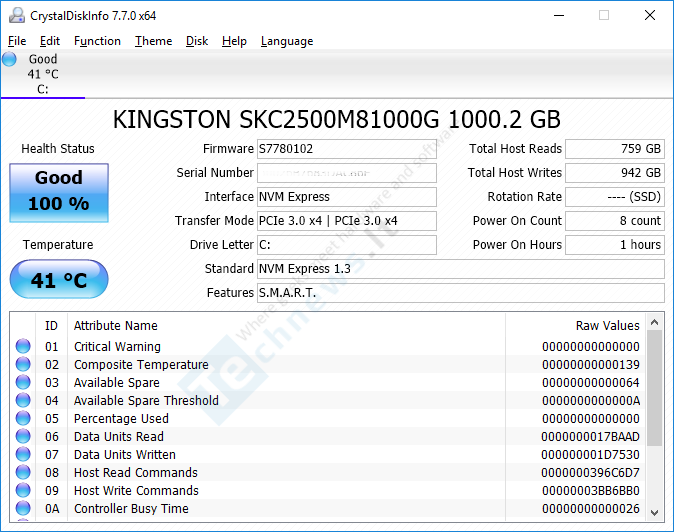Viewport: 674px width, 532px height.
Task: Click the Data Units Read status orb
Action: point(23,436)
